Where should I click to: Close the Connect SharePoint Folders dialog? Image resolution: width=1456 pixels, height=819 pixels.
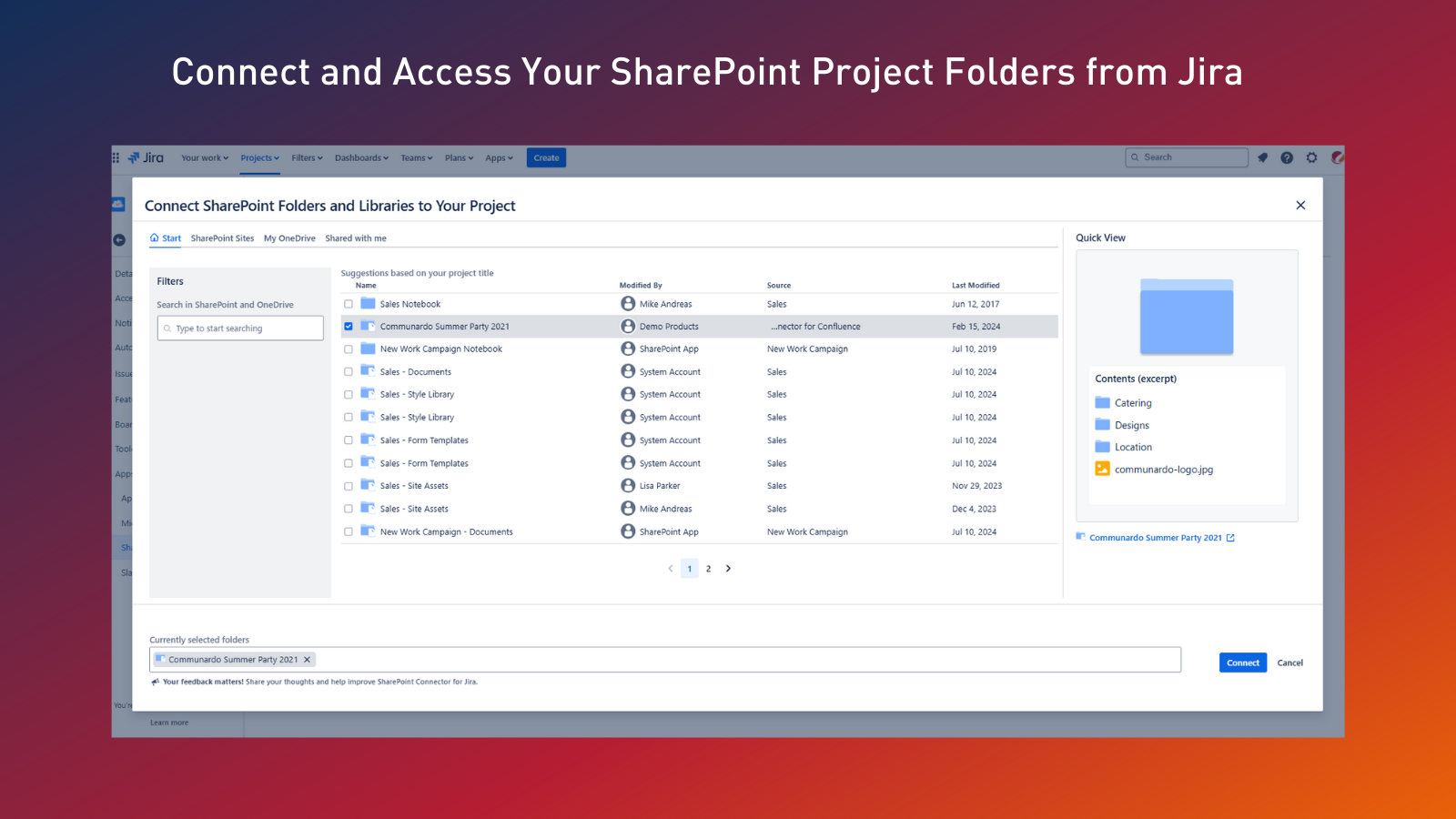(x=1300, y=206)
